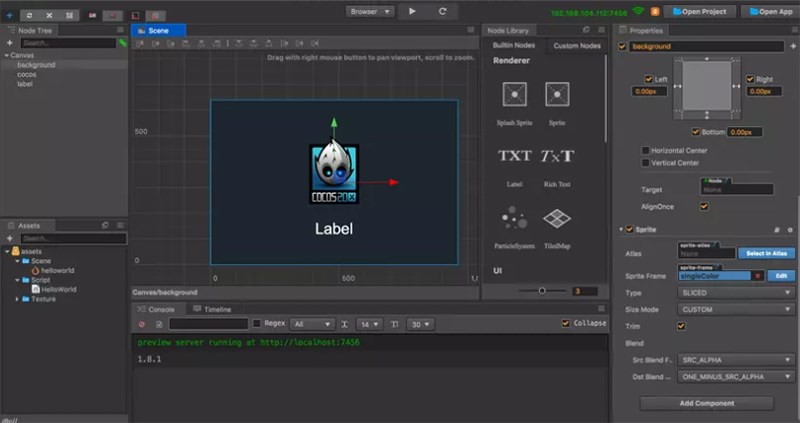Click the Add Component button

click(x=706, y=402)
